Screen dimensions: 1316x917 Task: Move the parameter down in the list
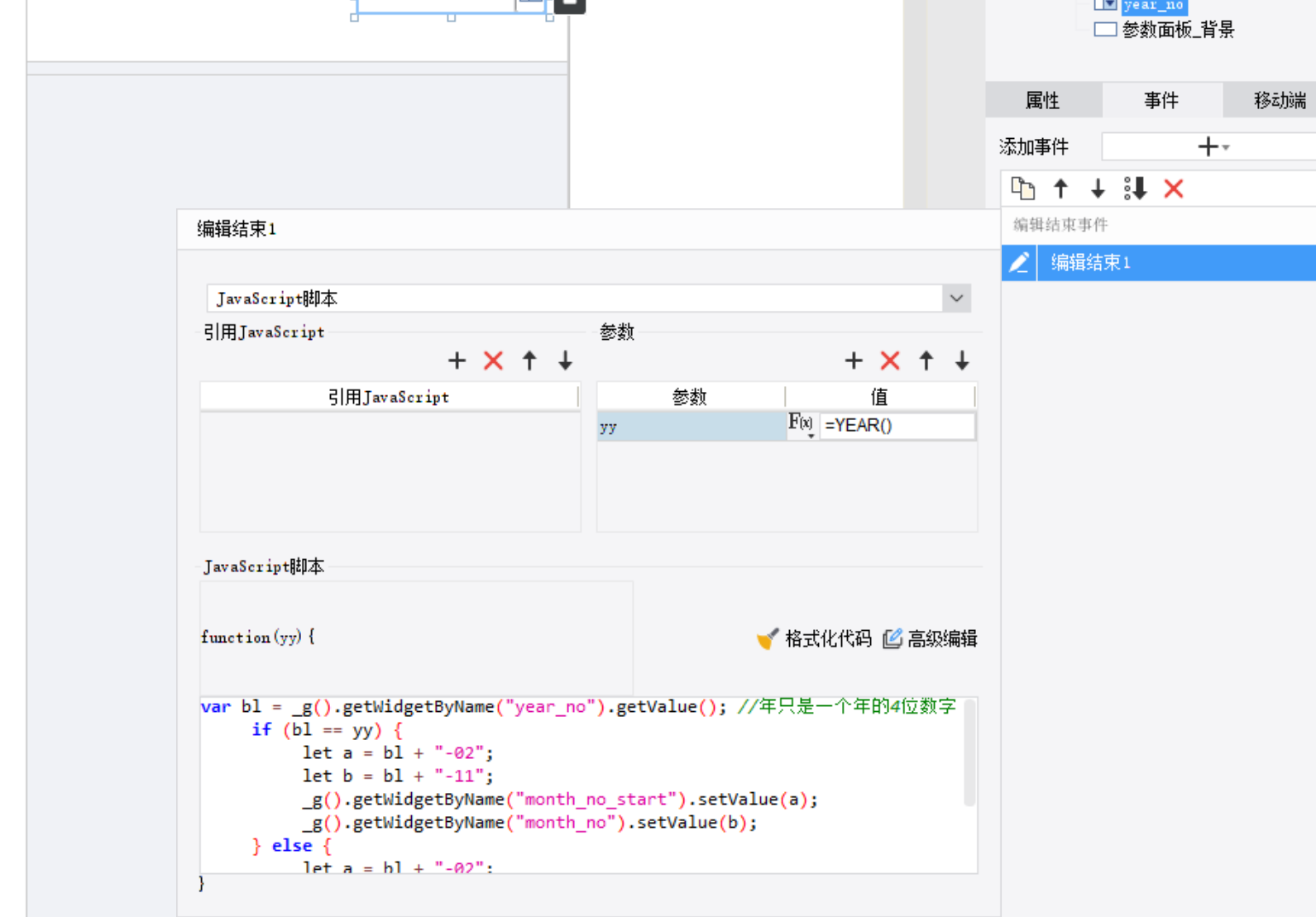[962, 361]
